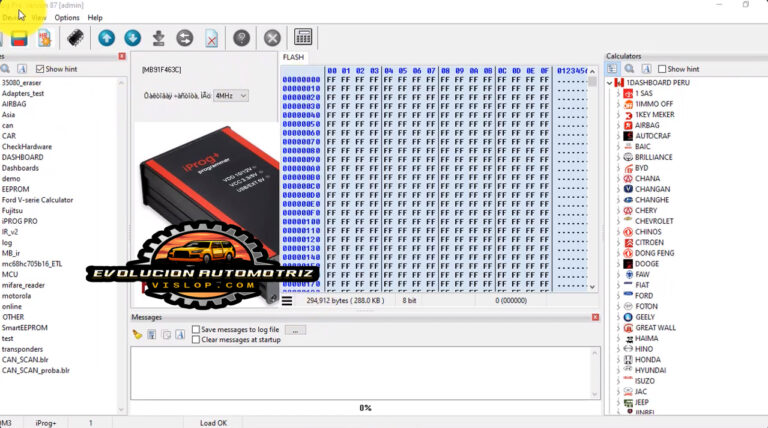Click the broom clear messages icon
This screenshot has width=768, height=428.
point(138,334)
